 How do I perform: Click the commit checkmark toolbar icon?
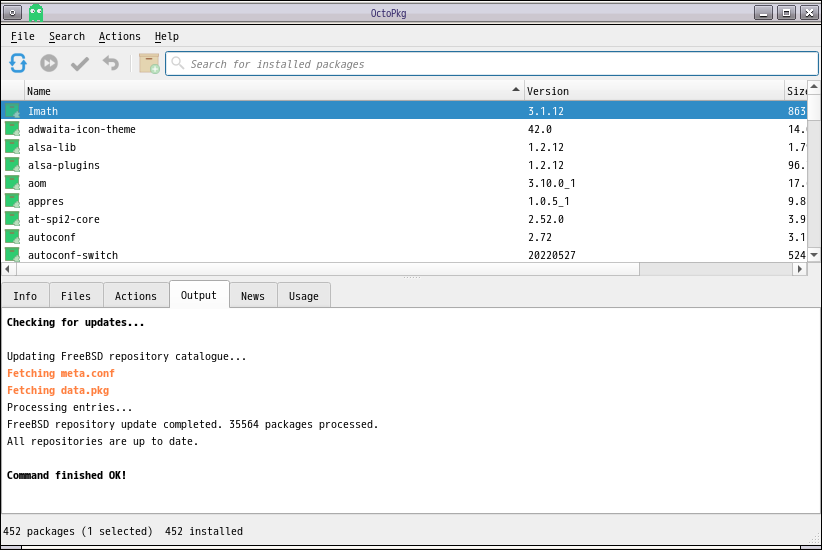[x=80, y=64]
